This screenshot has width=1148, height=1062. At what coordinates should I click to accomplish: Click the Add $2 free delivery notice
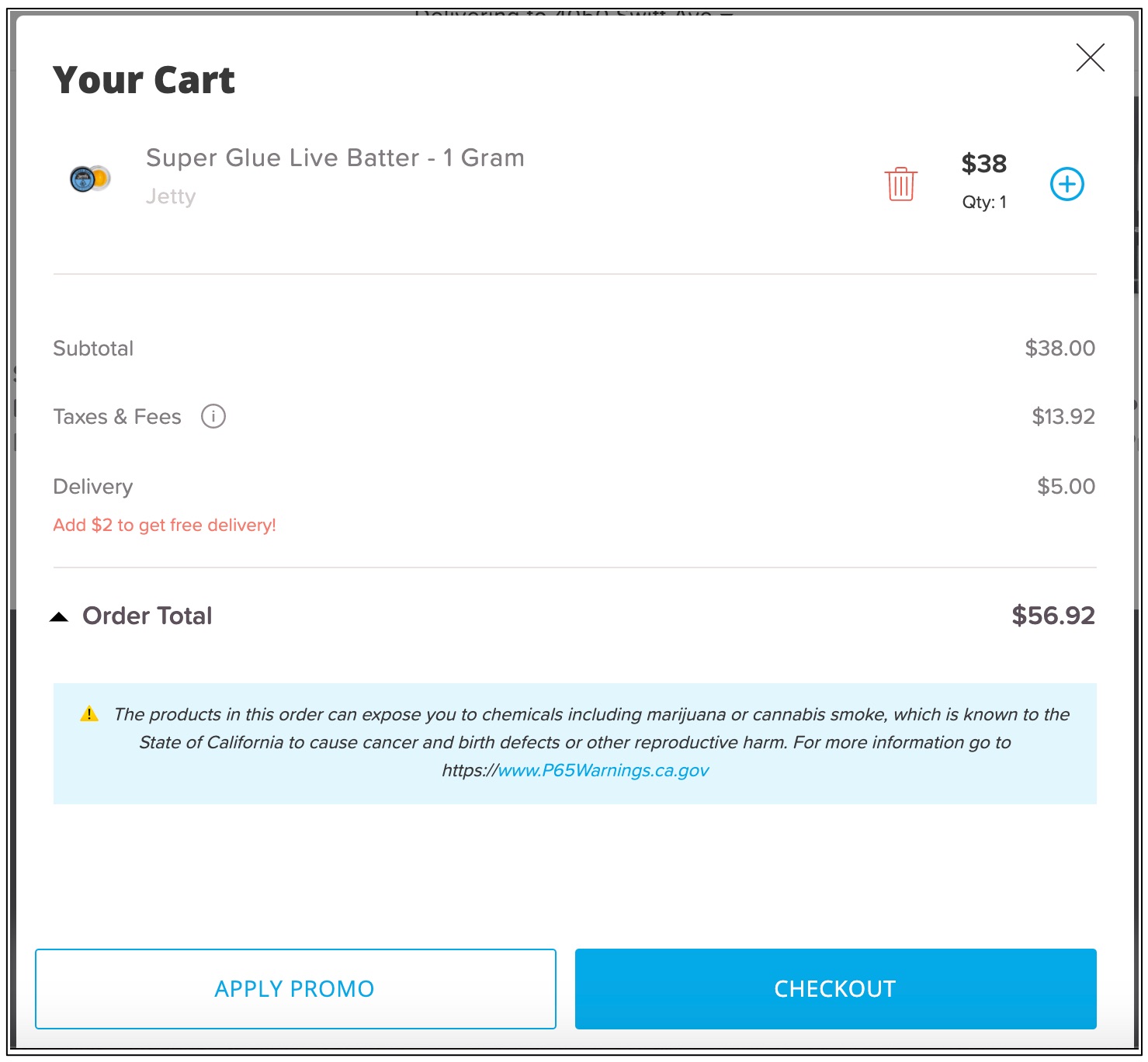tap(165, 525)
